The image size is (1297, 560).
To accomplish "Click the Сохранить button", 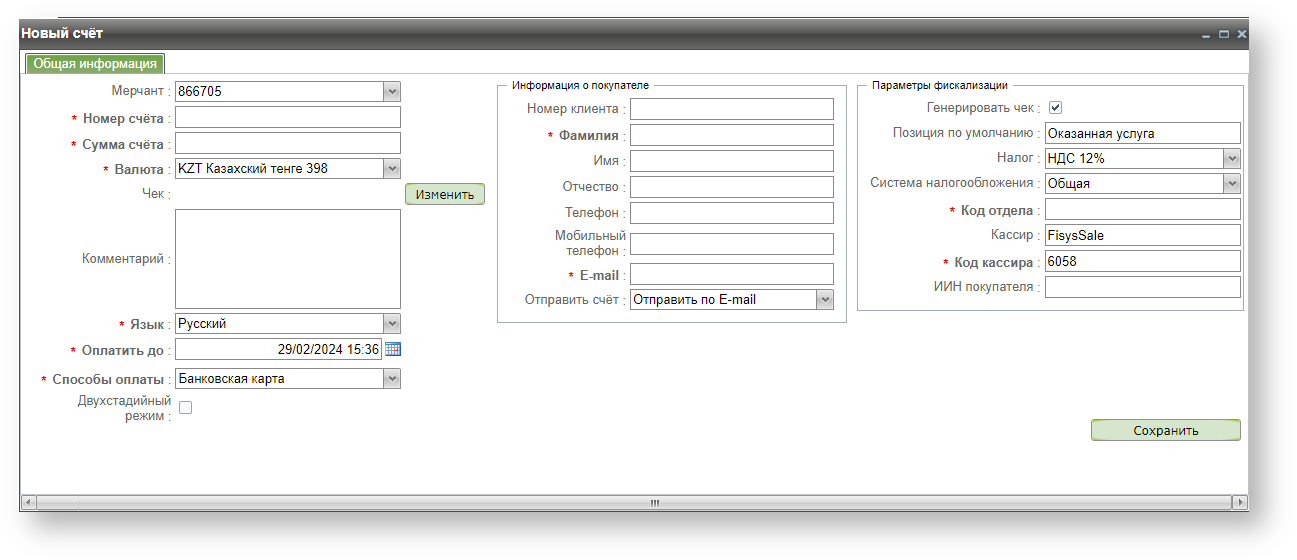I will [1165, 431].
